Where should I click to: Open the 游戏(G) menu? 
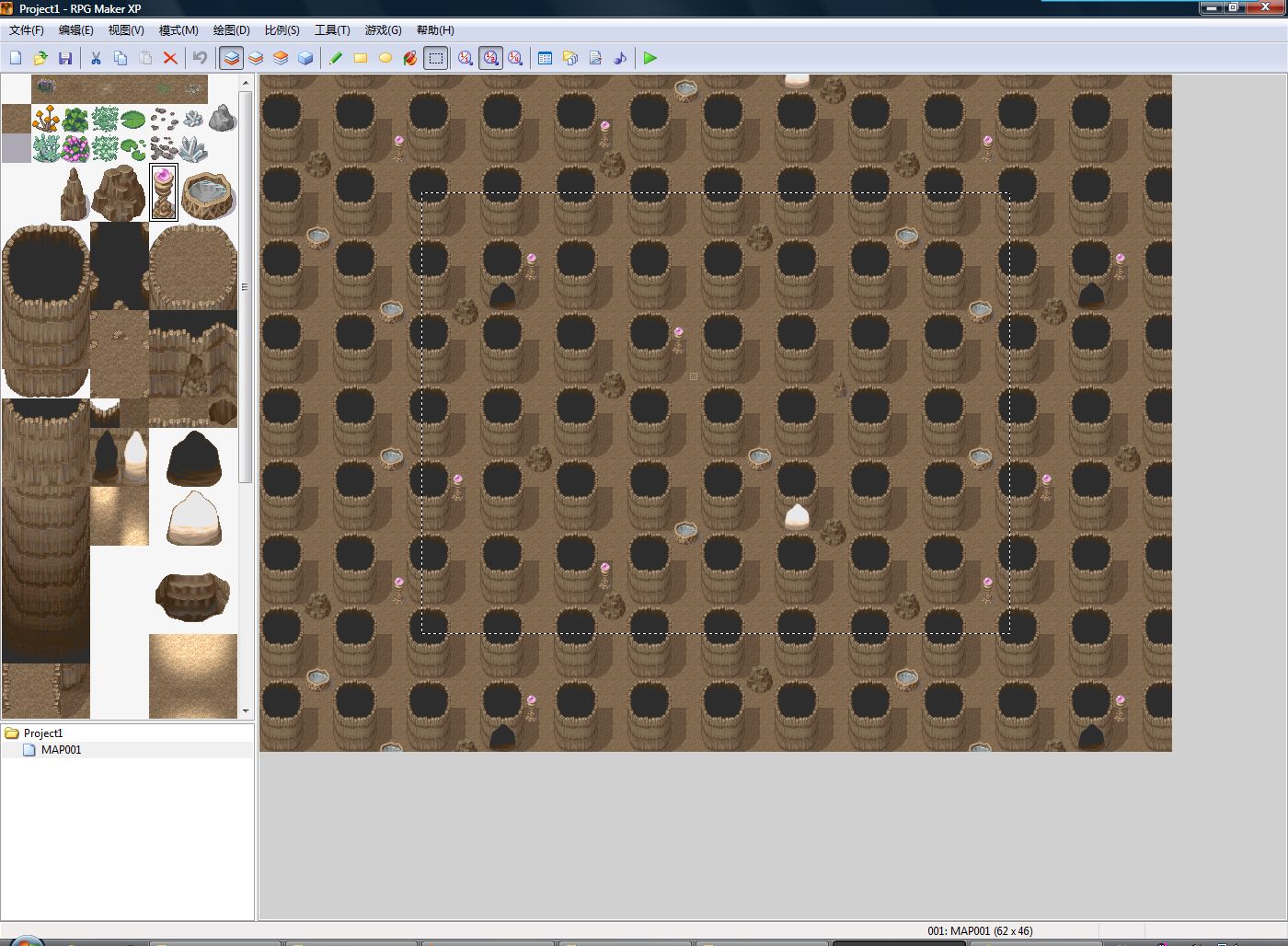click(x=383, y=30)
